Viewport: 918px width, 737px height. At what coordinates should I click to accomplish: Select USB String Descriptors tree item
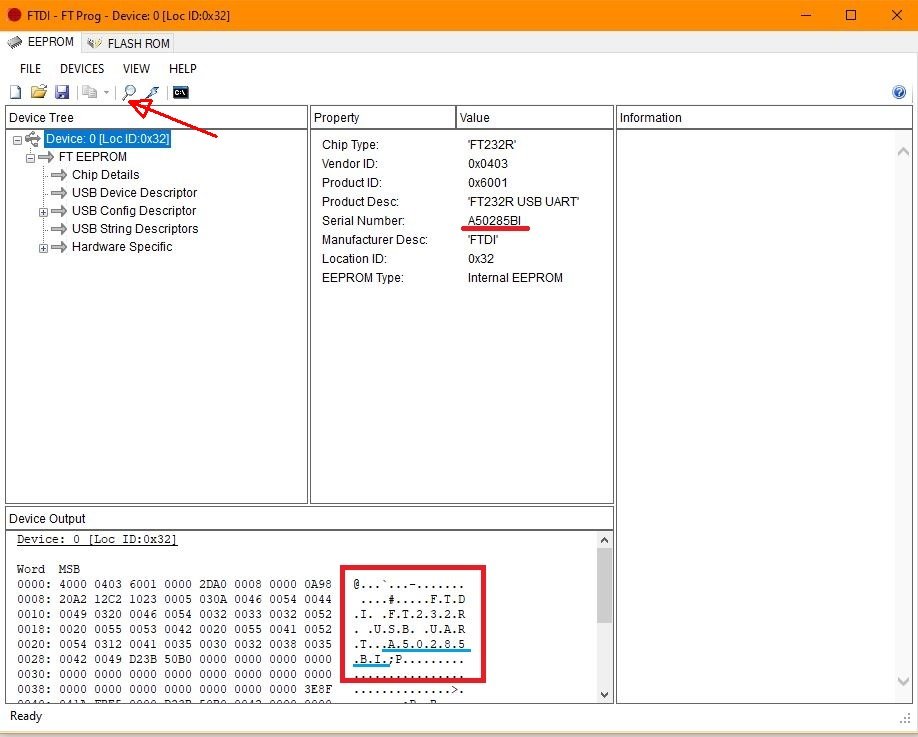point(134,229)
